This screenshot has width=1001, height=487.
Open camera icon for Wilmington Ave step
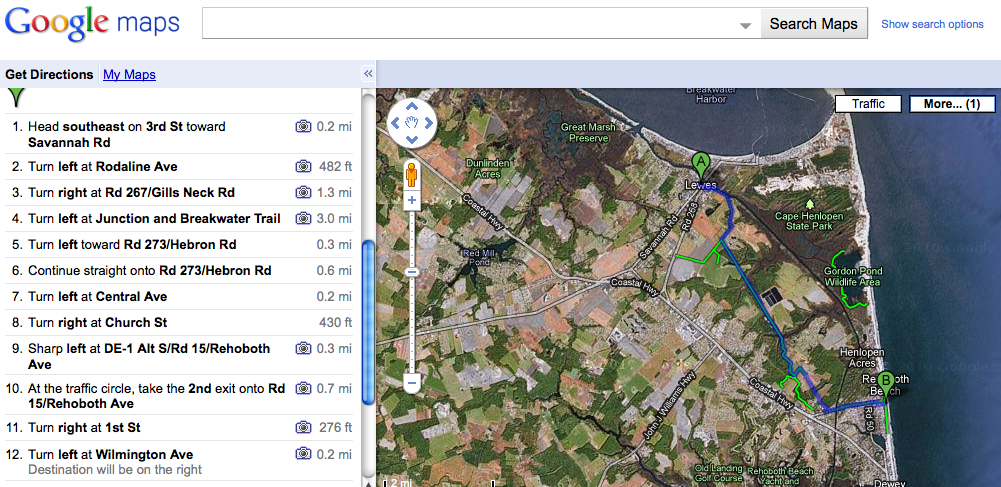[303, 454]
